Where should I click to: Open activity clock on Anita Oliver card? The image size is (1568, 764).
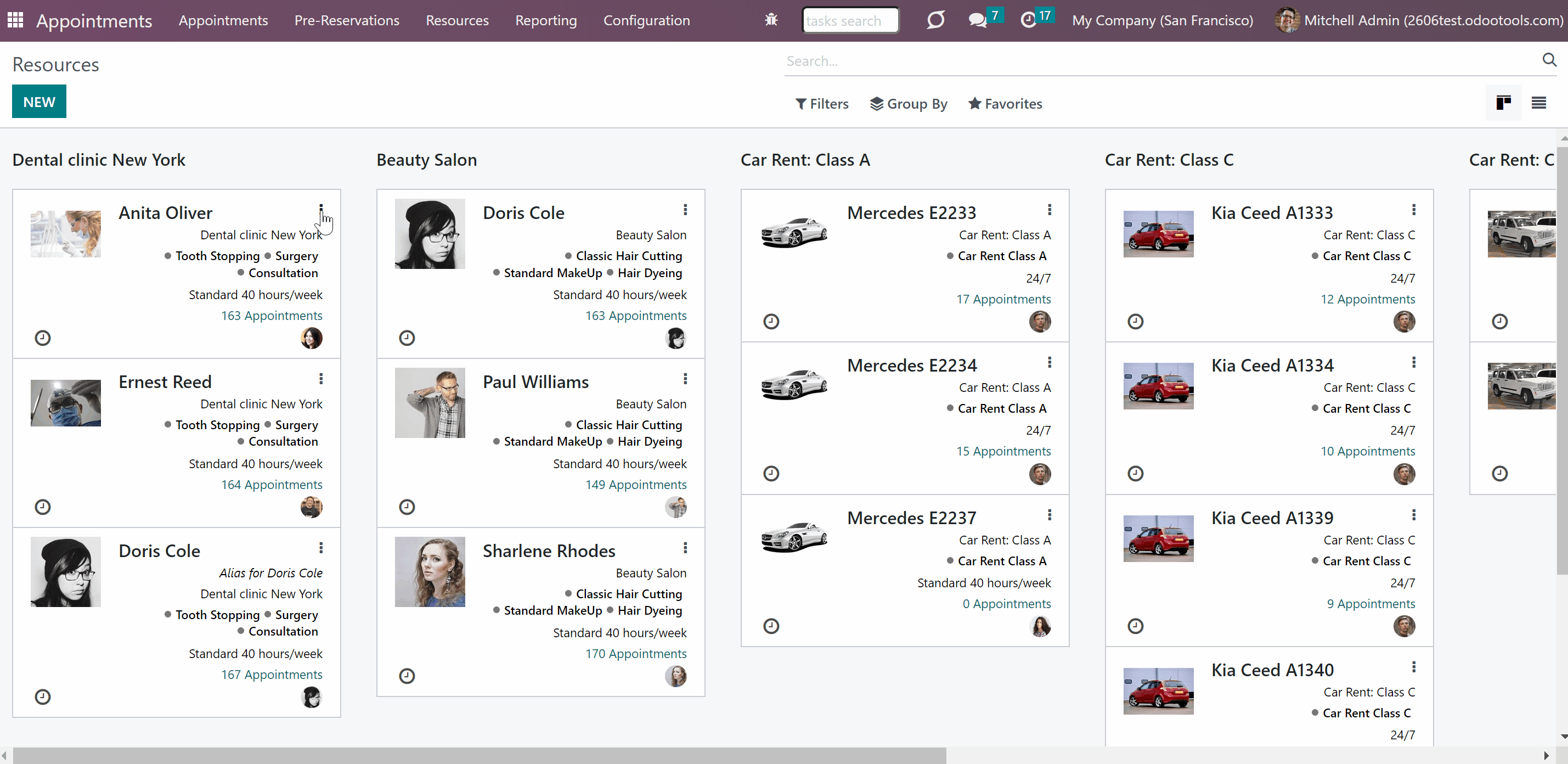(x=43, y=338)
